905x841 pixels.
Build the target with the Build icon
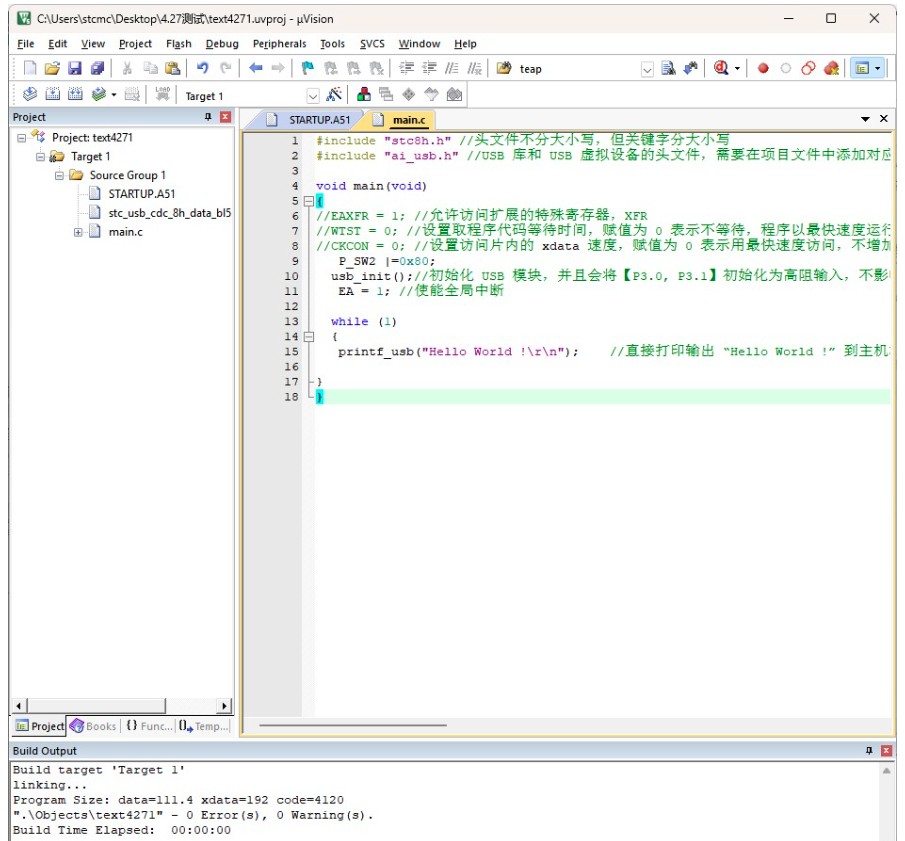[53, 94]
